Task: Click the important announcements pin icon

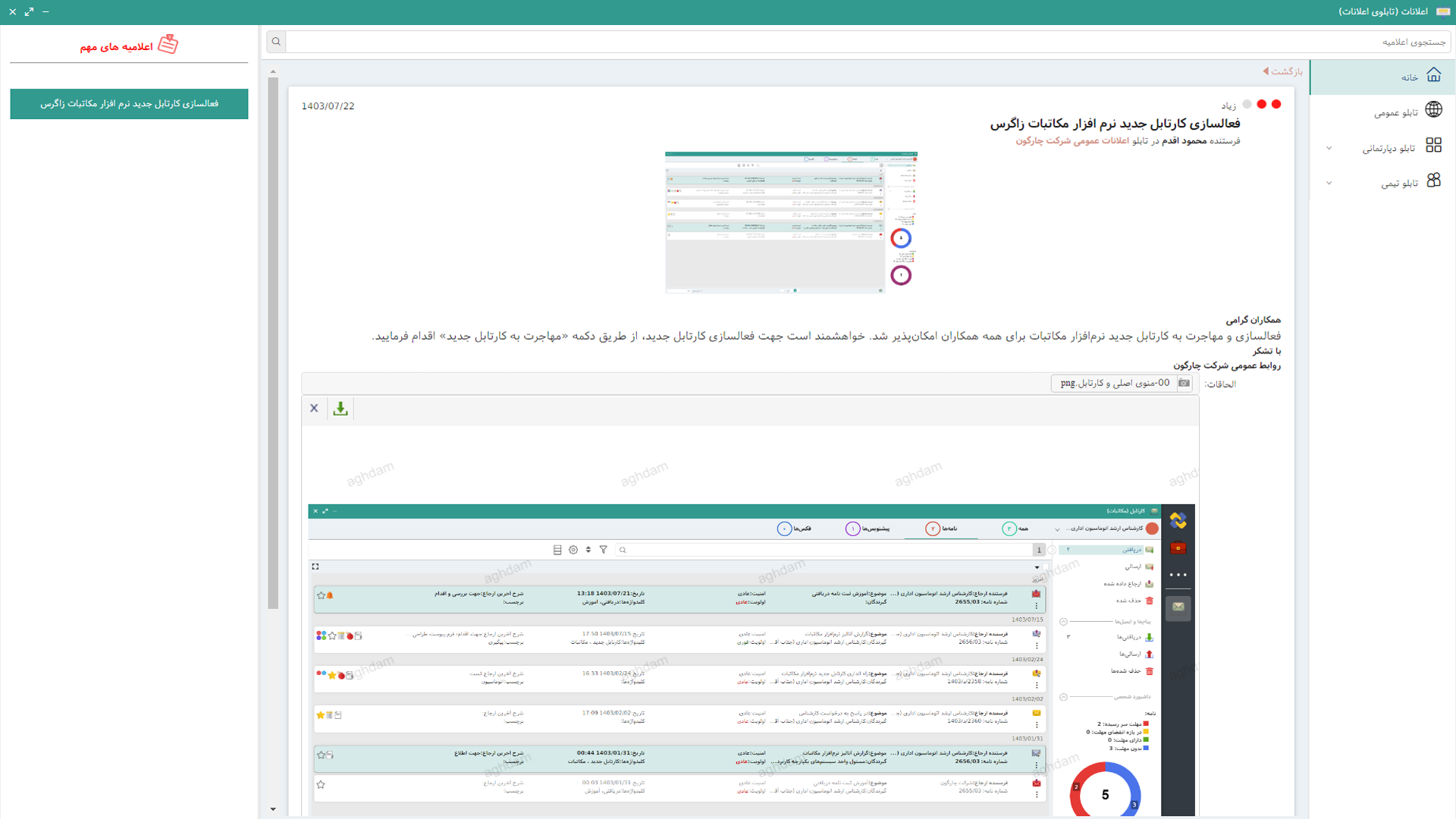Action: [x=168, y=45]
